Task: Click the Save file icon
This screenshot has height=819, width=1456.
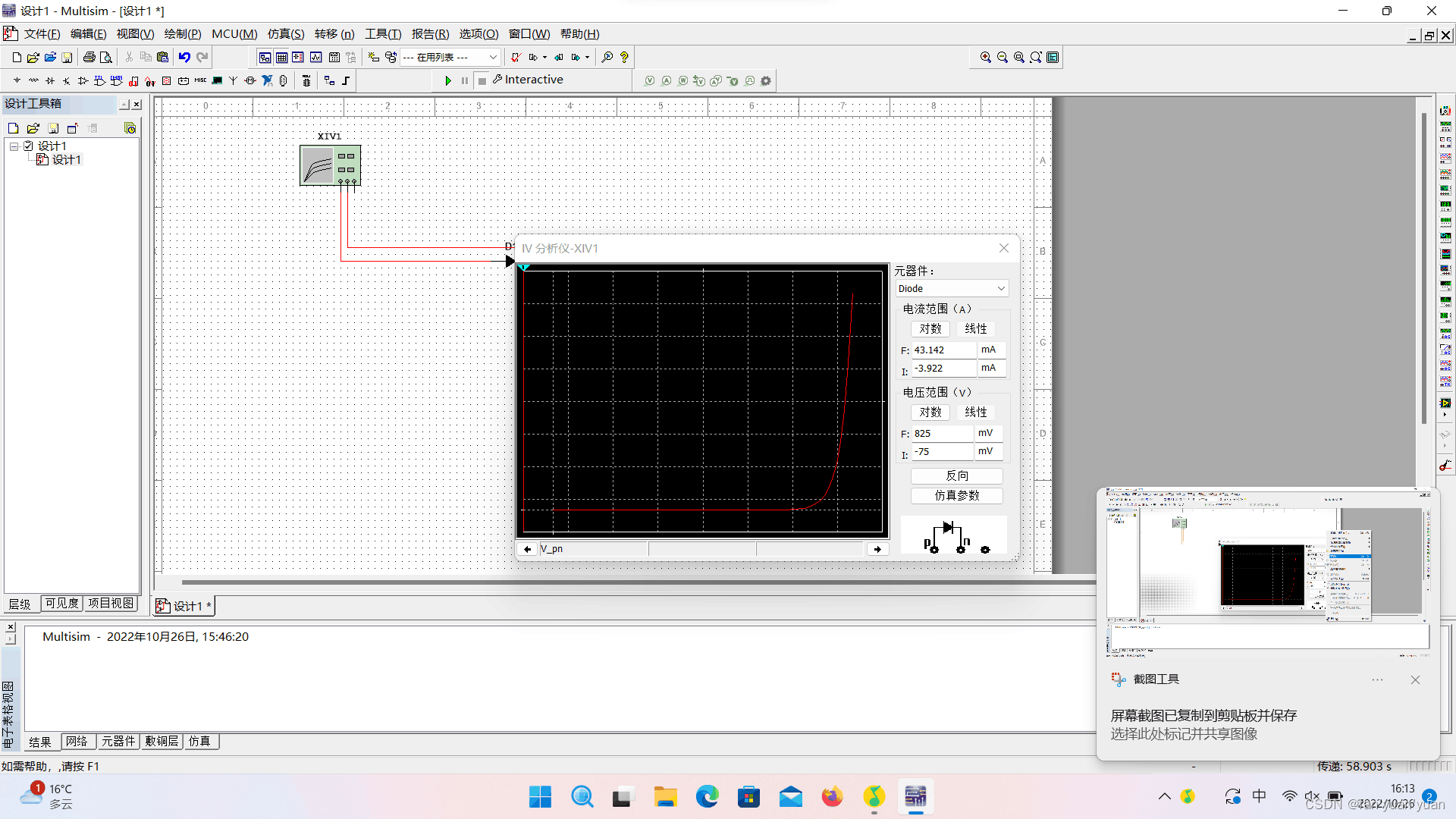Action: coord(67,57)
